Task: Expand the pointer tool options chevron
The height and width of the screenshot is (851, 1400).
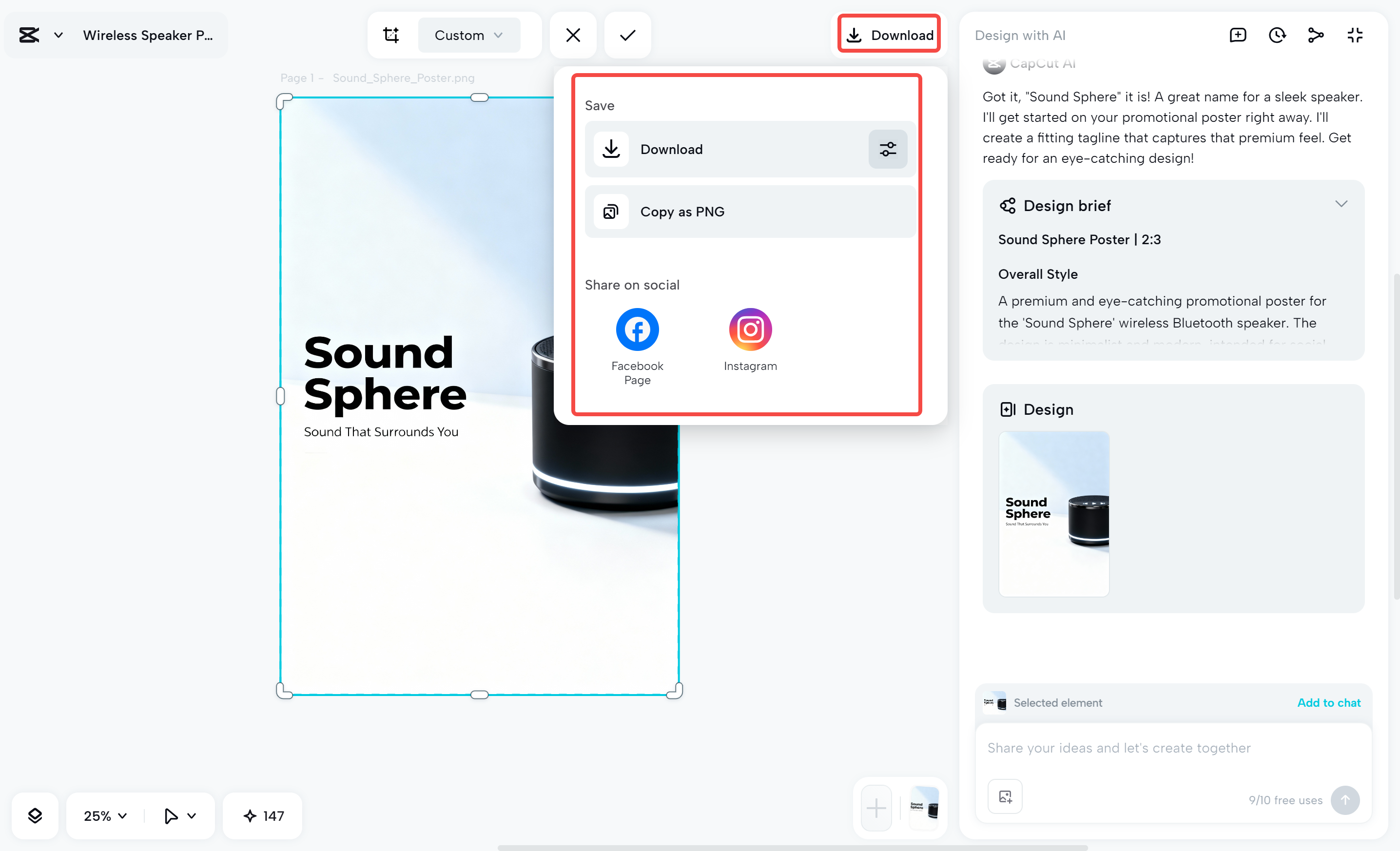Action: [192, 816]
